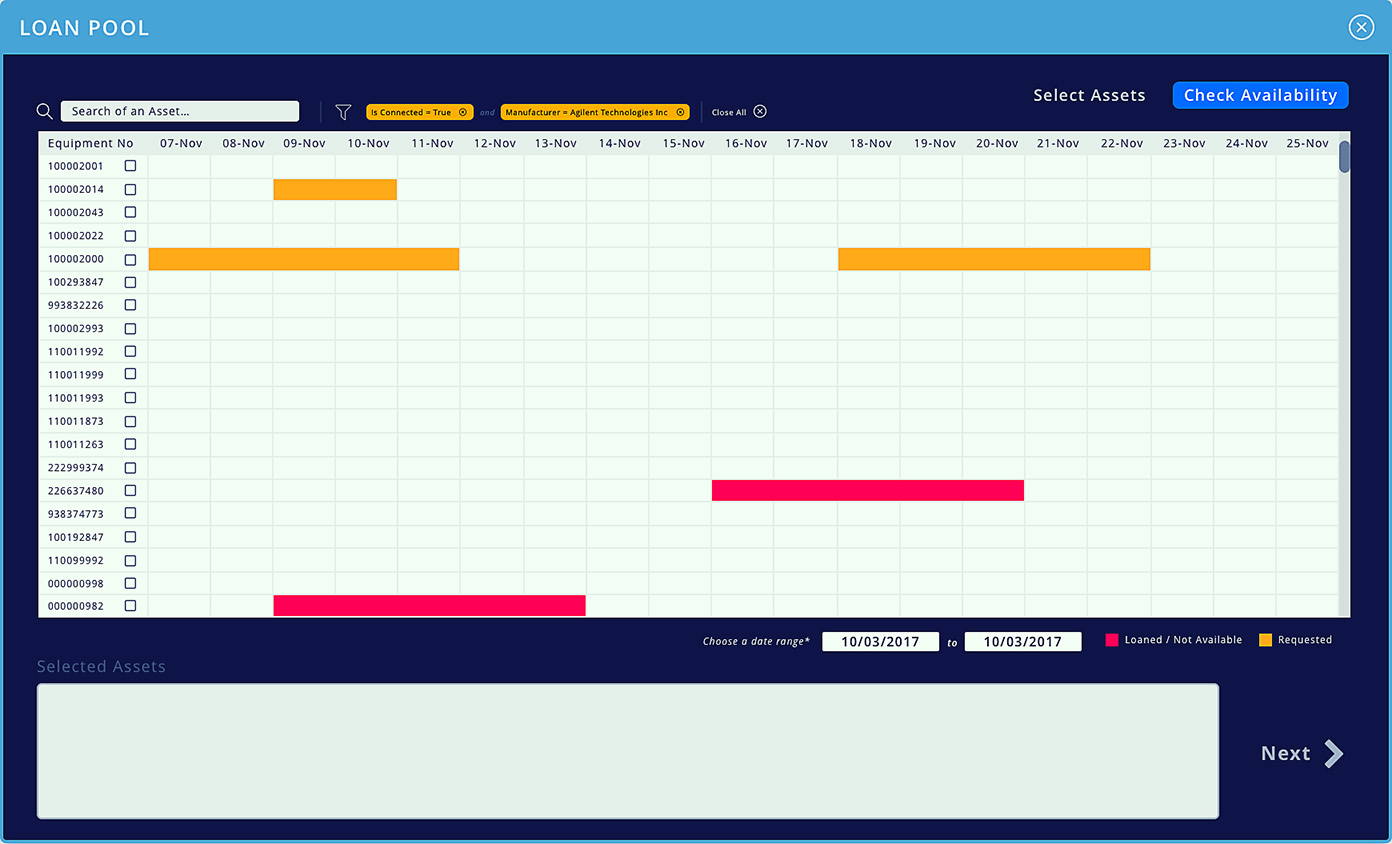Screen dimensions: 1392x844
Task: Click in the Search of an Asset field
Action: tap(180, 111)
